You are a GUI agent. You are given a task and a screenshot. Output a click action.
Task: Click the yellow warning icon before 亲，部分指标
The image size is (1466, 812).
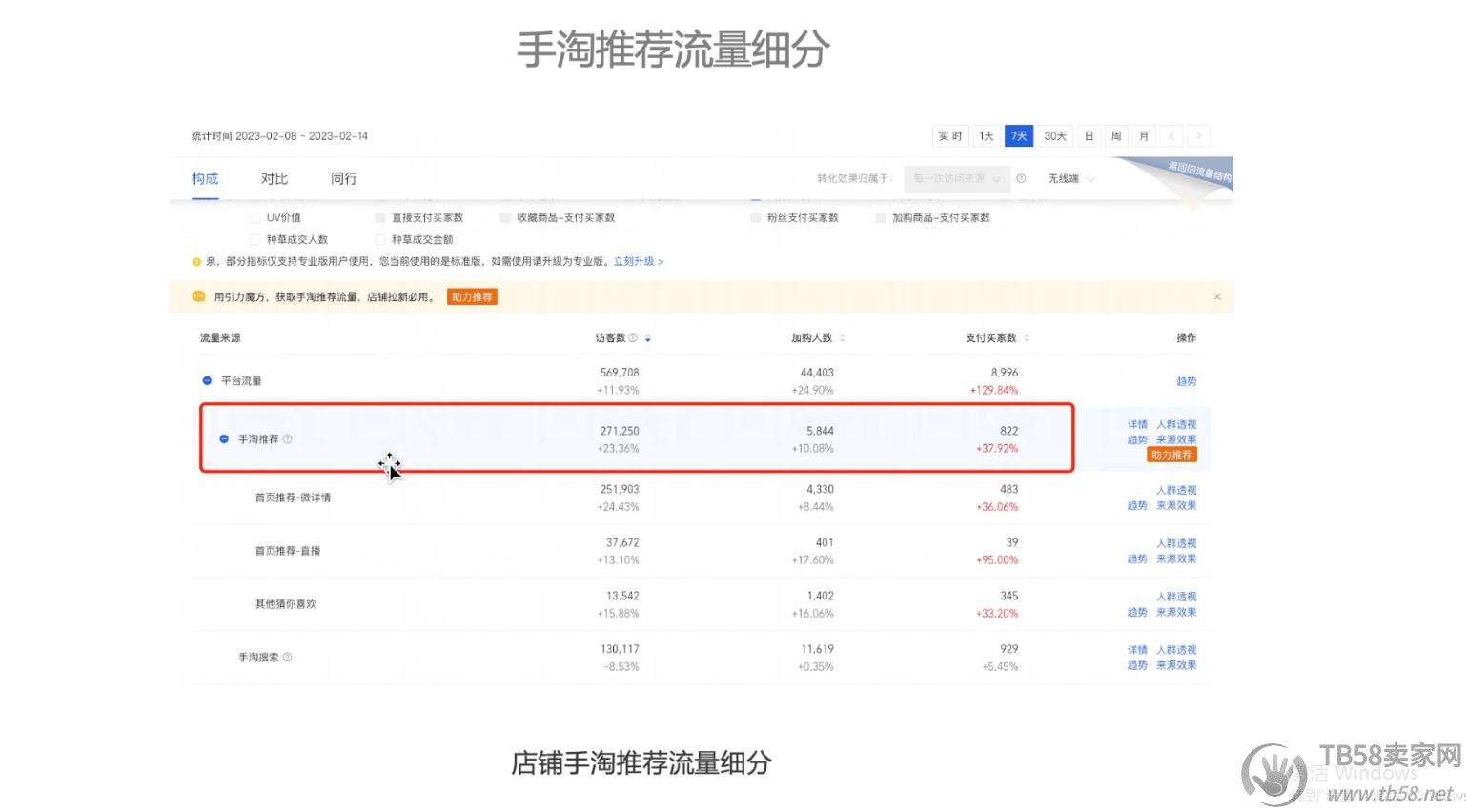[x=197, y=262]
